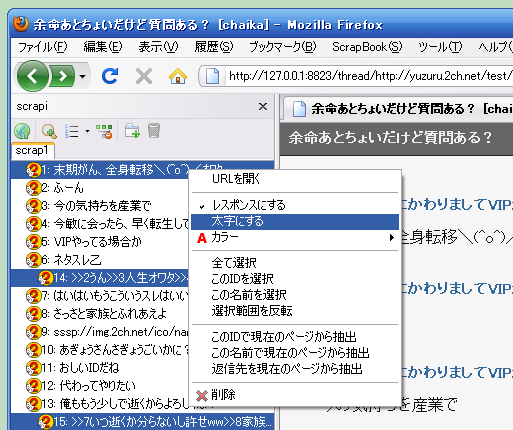
Task: Select list row 8: さっさと家族とふれあえよ
Action: pos(100,314)
